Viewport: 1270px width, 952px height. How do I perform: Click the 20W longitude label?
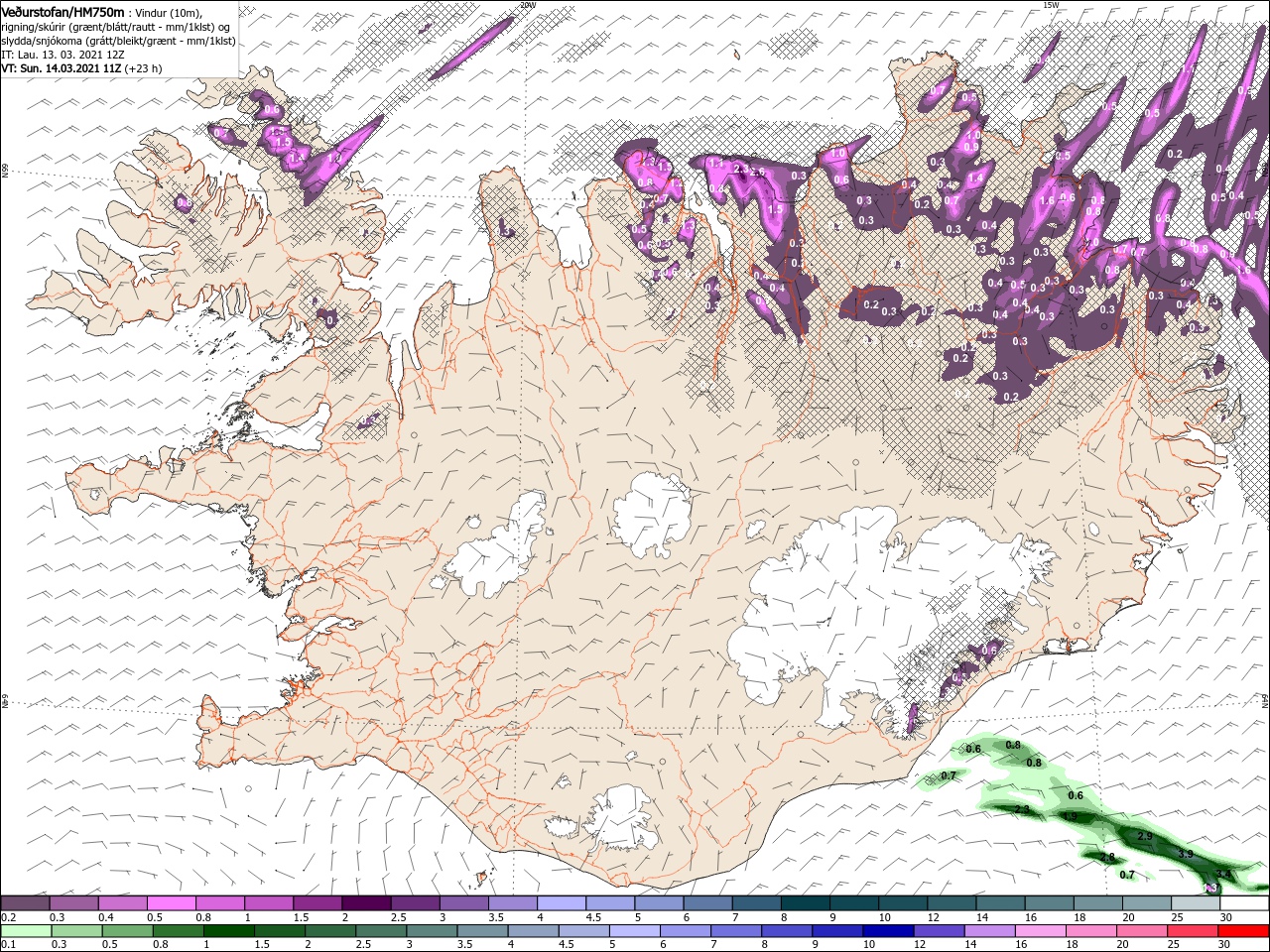point(527,5)
